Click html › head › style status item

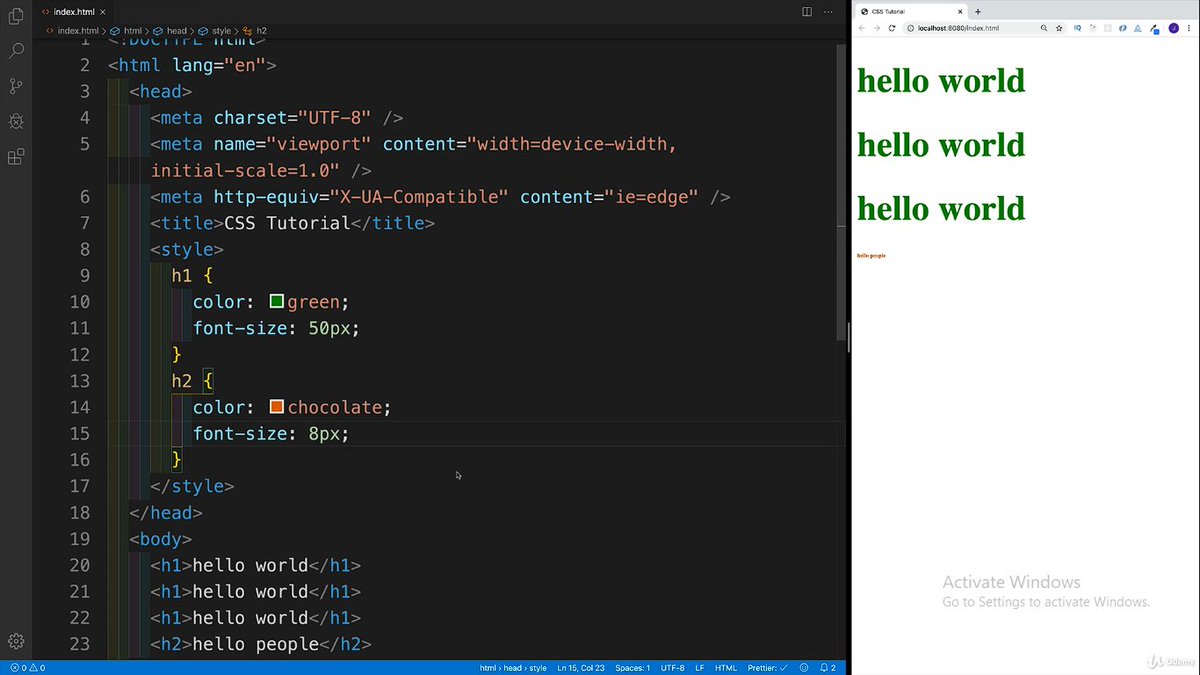coord(513,667)
